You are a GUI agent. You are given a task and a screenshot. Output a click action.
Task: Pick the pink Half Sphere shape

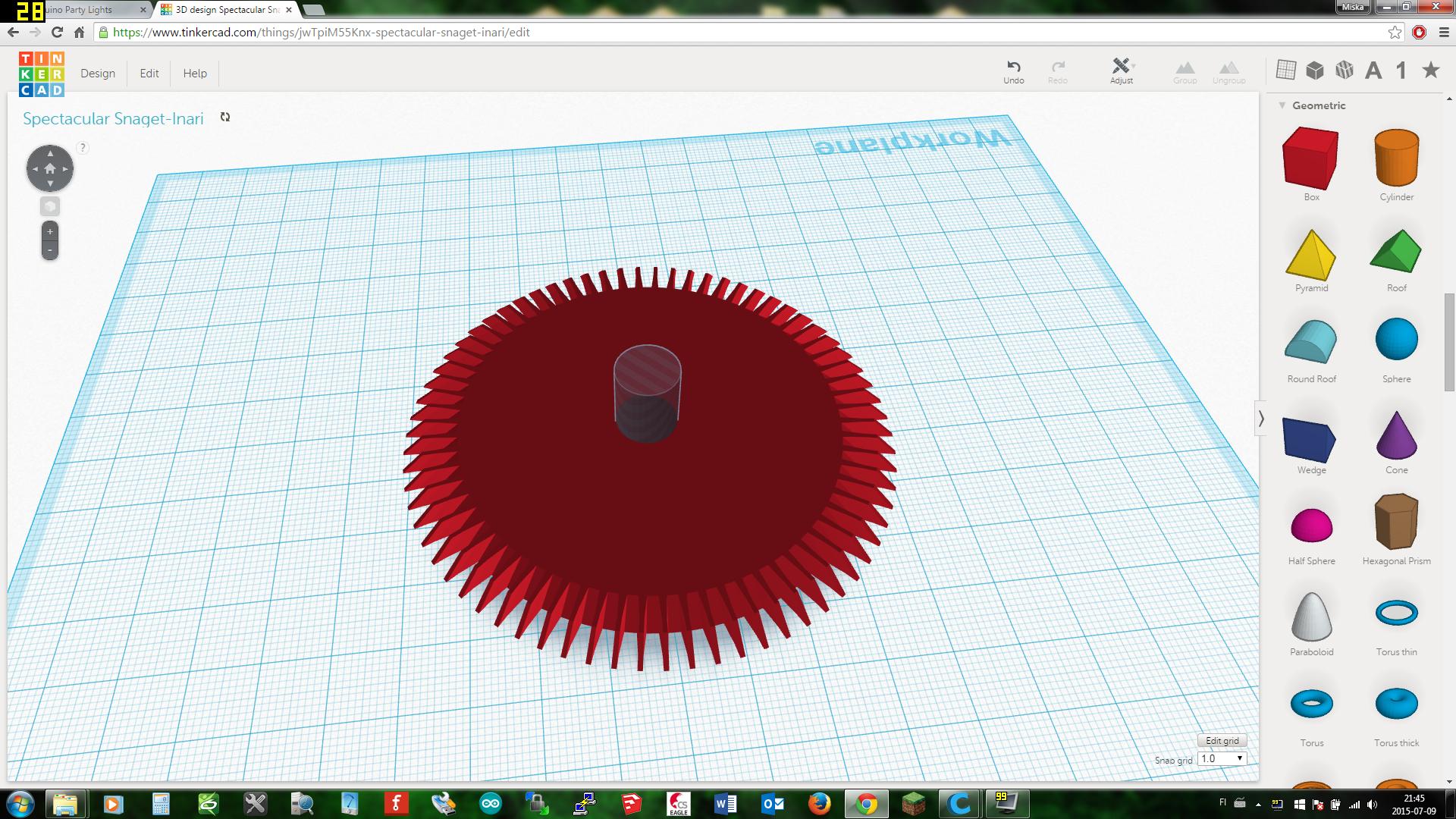point(1311,525)
